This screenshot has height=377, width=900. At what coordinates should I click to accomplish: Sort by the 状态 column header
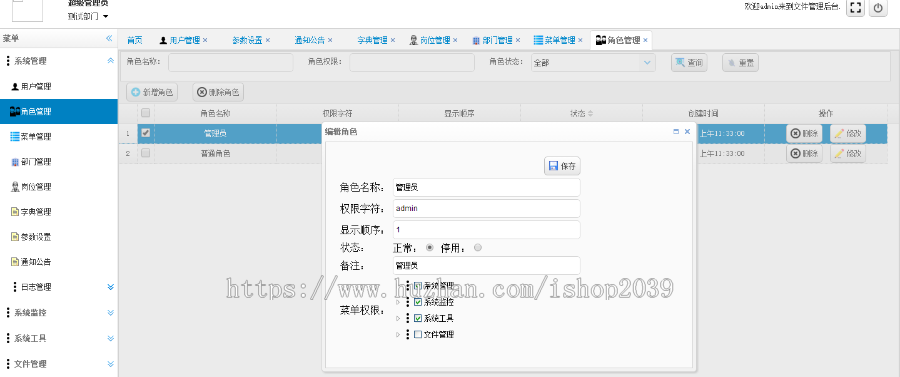point(581,114)
